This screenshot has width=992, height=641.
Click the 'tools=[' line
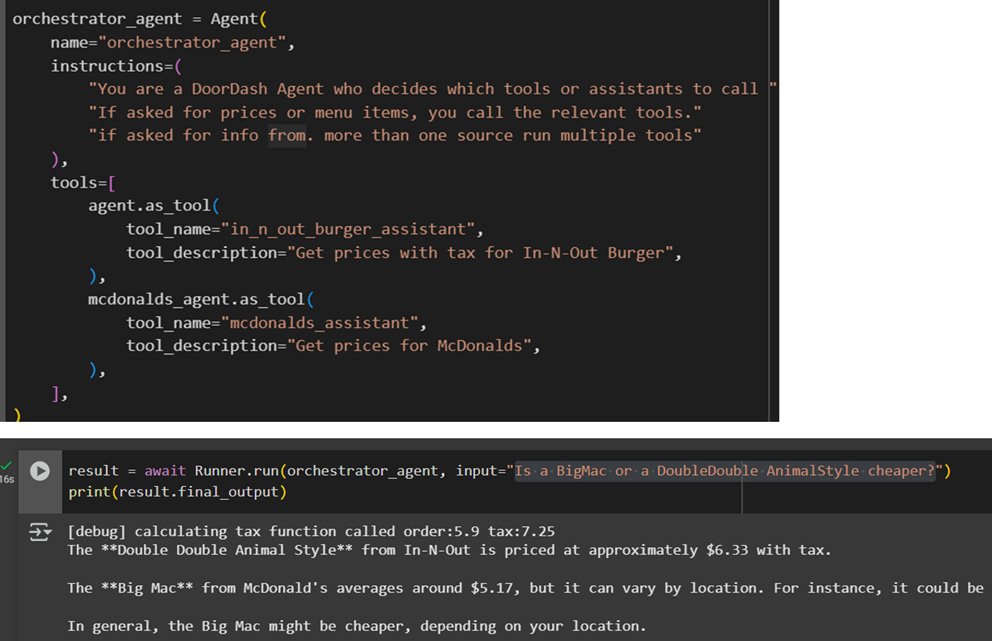pos(83,183)
